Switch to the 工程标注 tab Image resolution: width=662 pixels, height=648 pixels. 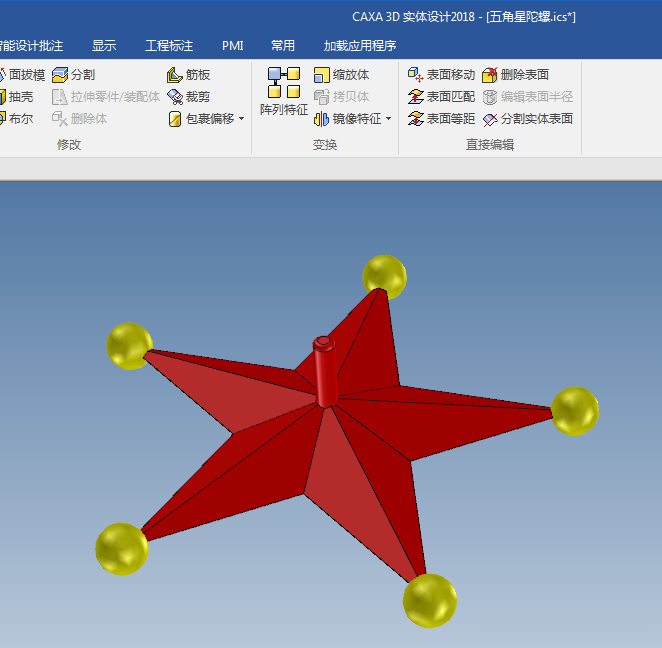169,46
